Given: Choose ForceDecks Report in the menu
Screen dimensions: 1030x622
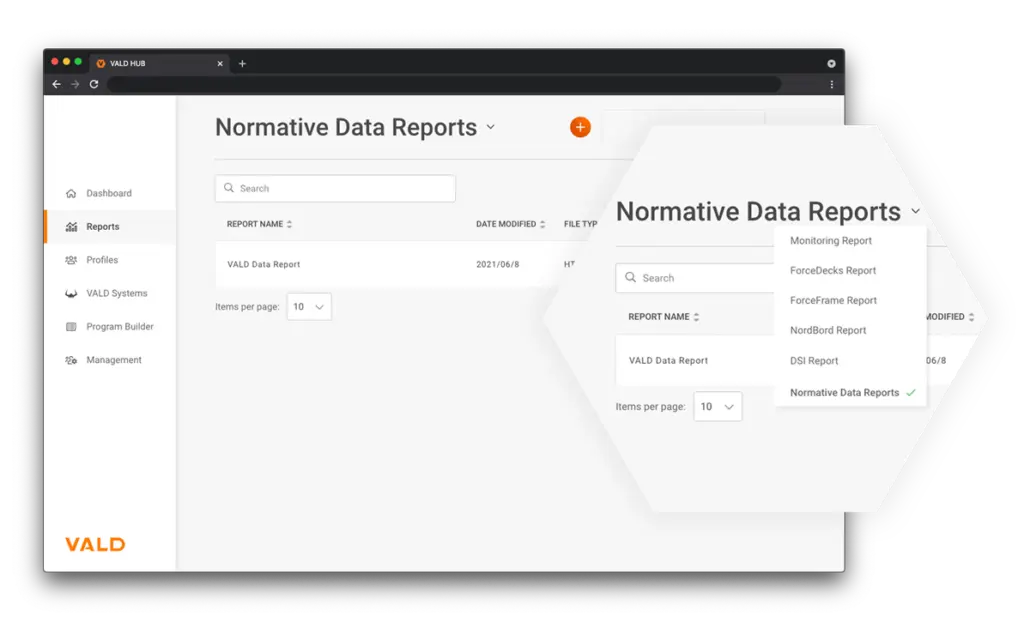Looking at the screenshot, I should (x=832, y=271).
